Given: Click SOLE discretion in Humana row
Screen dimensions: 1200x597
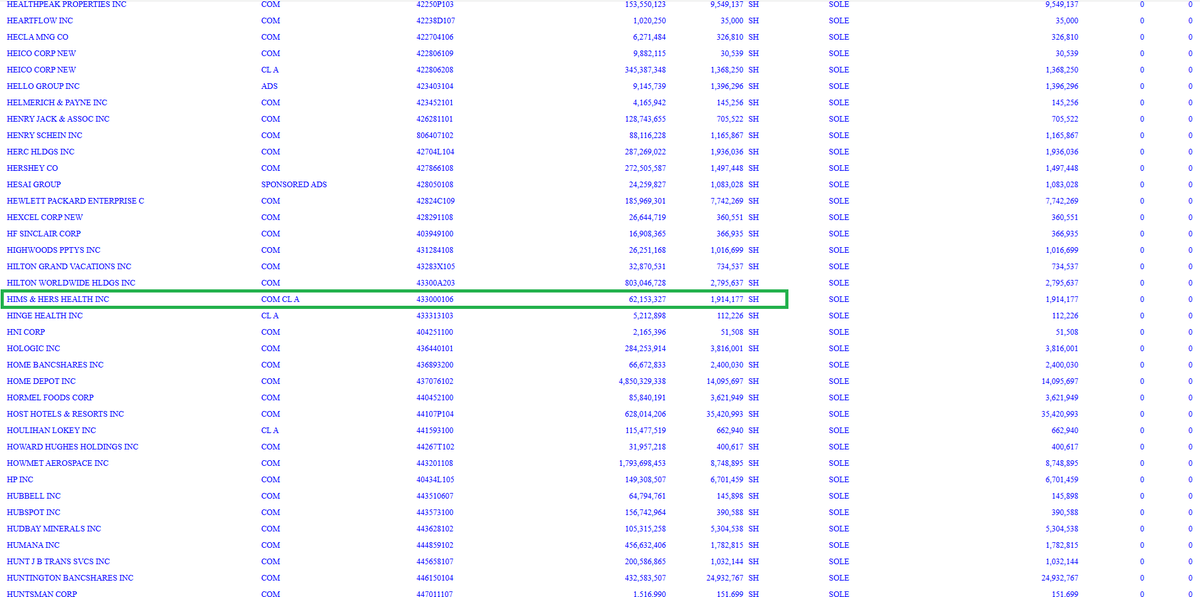Looking at the screenshot, I should (x=839, y=545).
